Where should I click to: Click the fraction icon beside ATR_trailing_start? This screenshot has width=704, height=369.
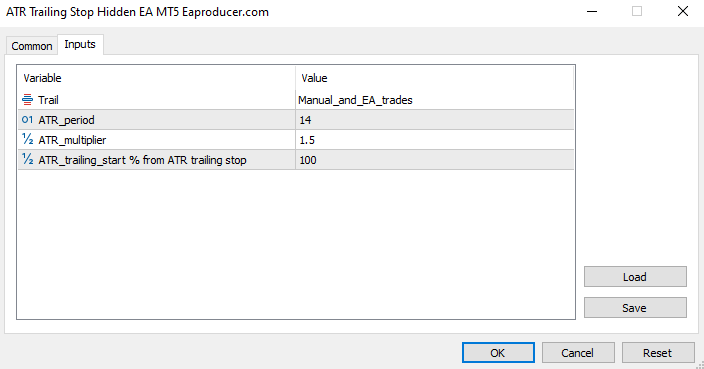(x=27, y=159)
